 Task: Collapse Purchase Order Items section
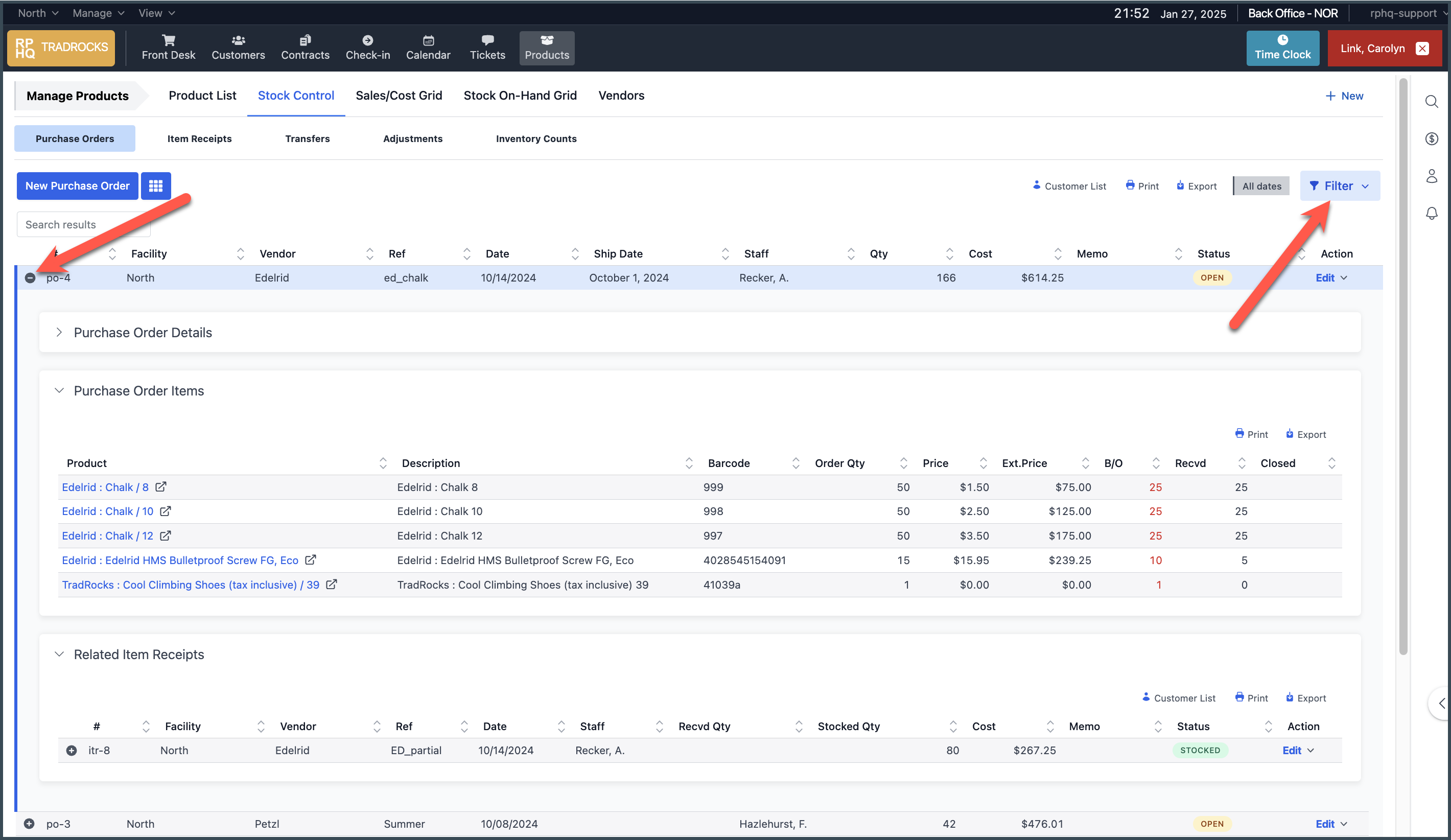(x=59, y=390)
